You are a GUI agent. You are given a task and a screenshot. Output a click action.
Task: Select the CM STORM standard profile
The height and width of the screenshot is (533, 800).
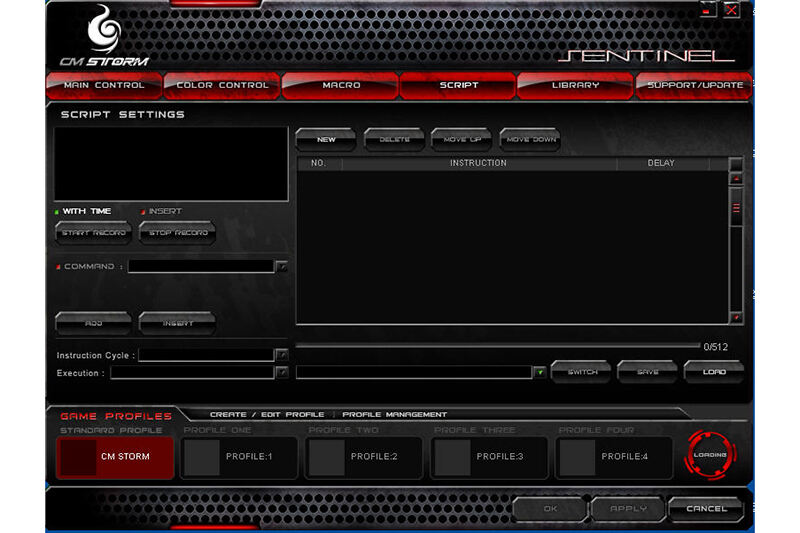click(115, 457)
